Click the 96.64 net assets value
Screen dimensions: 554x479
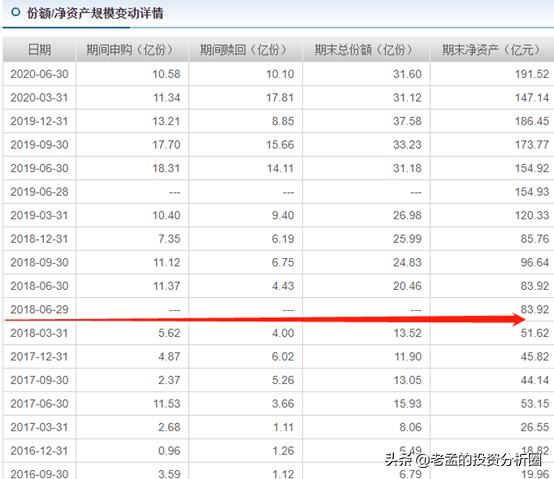coord(535,262)
